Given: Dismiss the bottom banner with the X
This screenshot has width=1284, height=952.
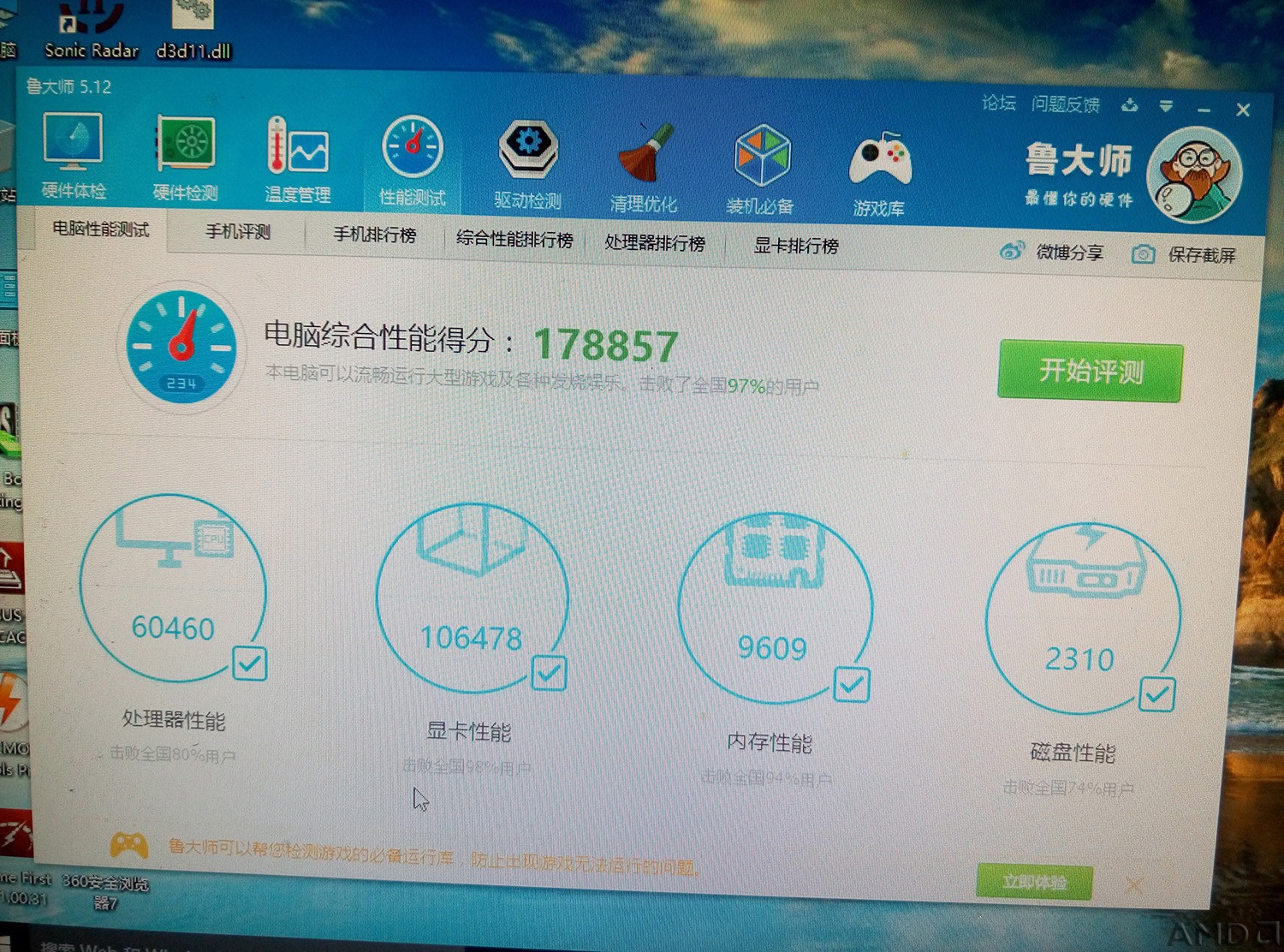Looking at the screenshot, I should pyautogui.click(x=1134, y=885).
